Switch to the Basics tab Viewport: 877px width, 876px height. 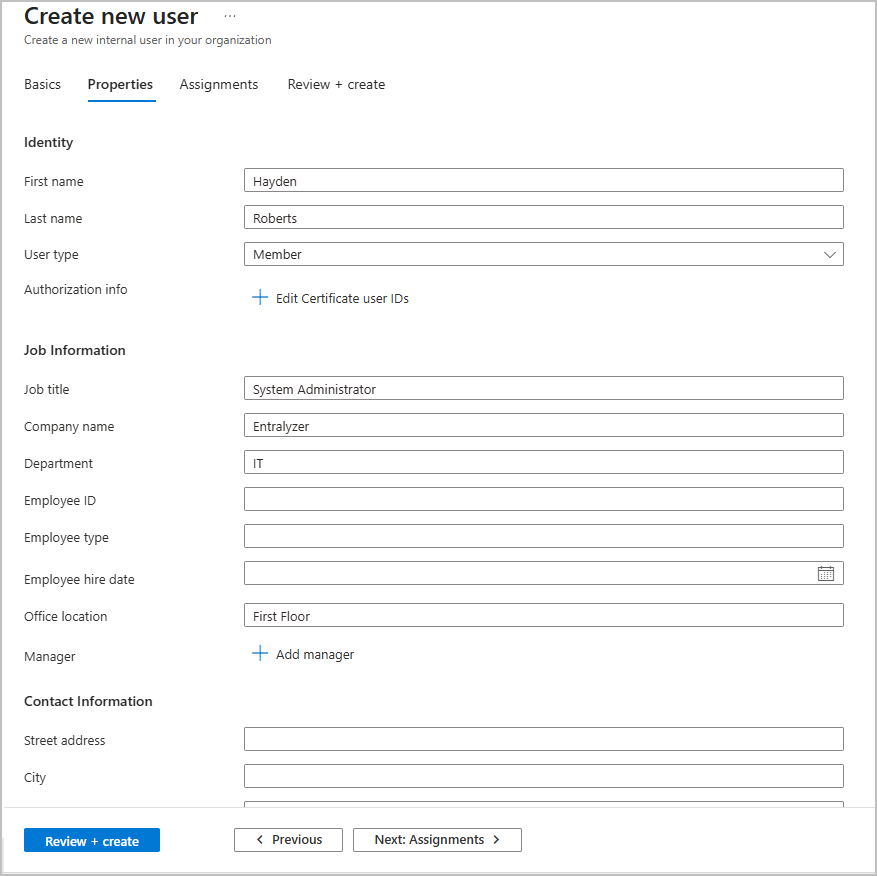coord(42,85)
